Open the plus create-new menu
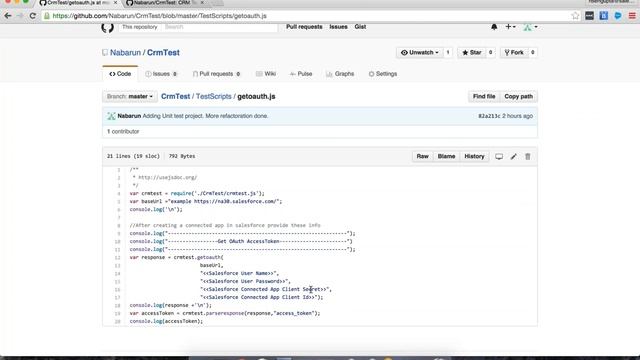 coord(510,27)
